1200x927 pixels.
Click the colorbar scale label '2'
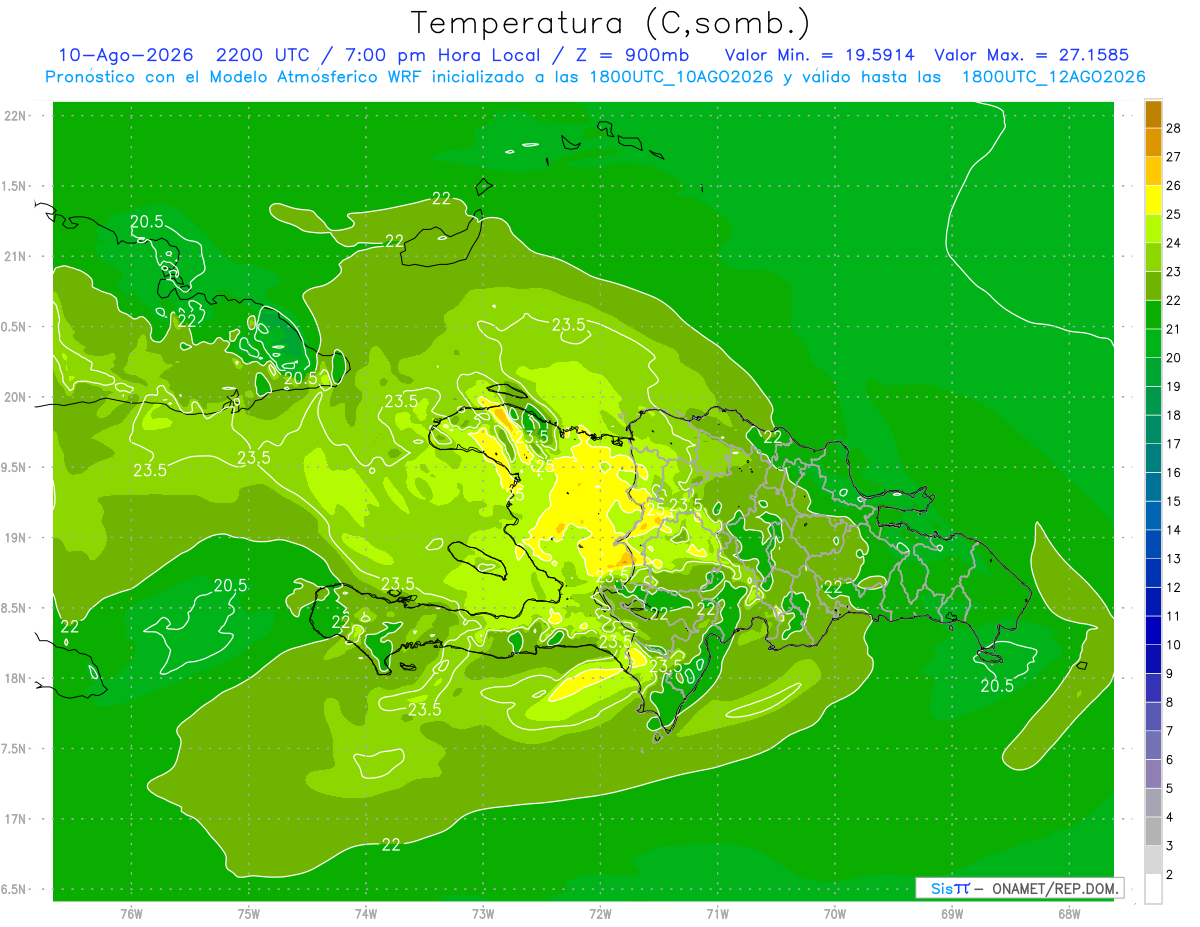tap(1170, 875)
